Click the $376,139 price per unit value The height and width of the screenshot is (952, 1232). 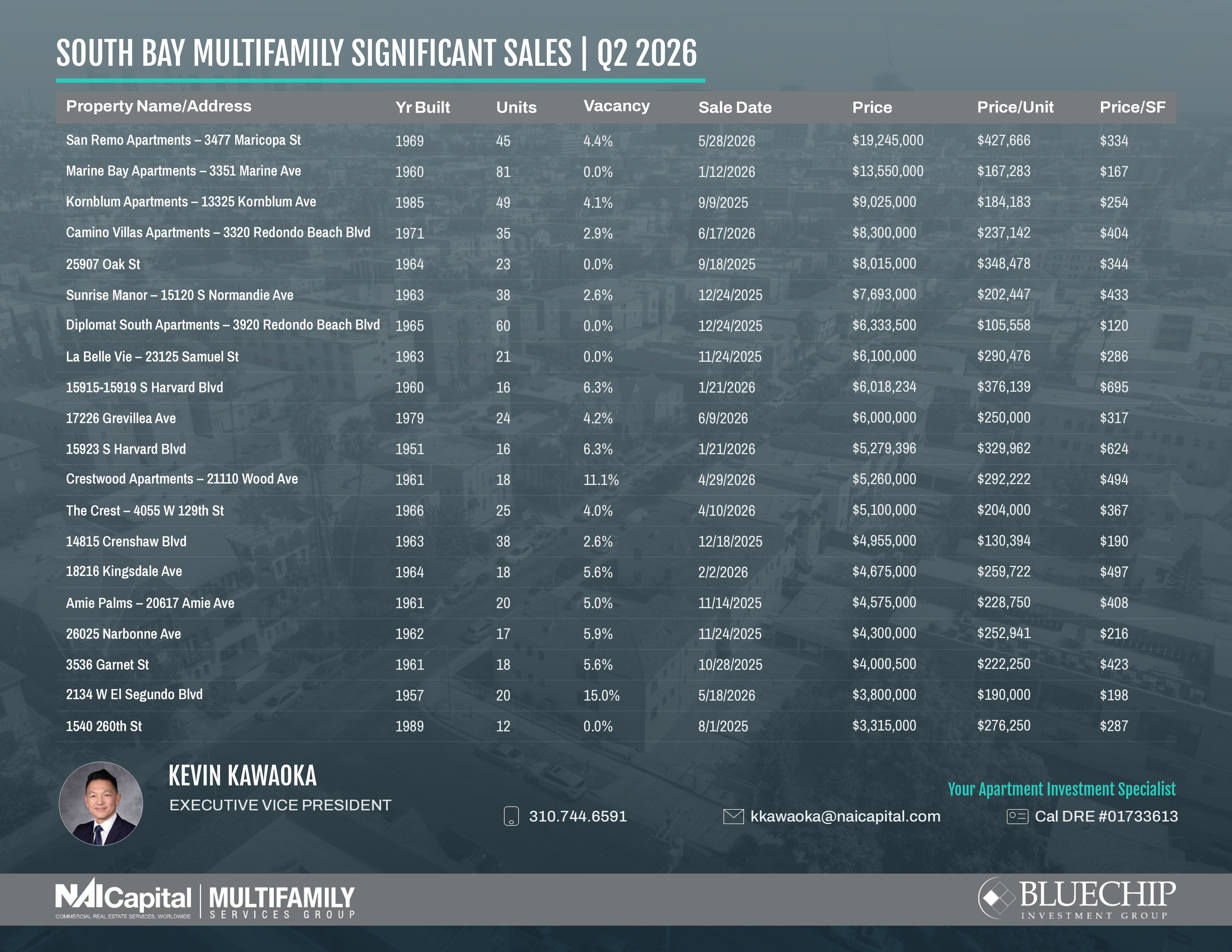click(x=1004, y=387)
